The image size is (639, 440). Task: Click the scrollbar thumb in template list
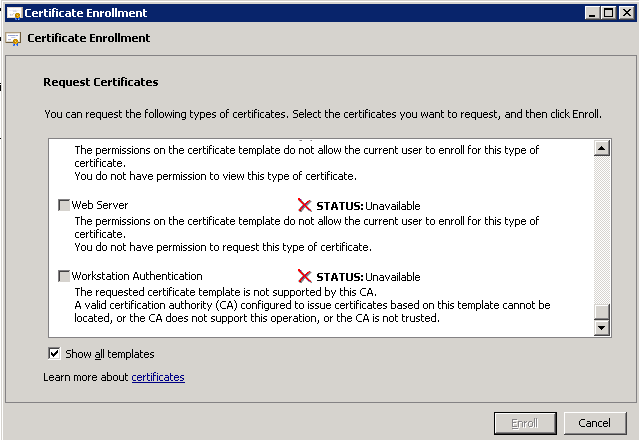[x=602, y=312]
